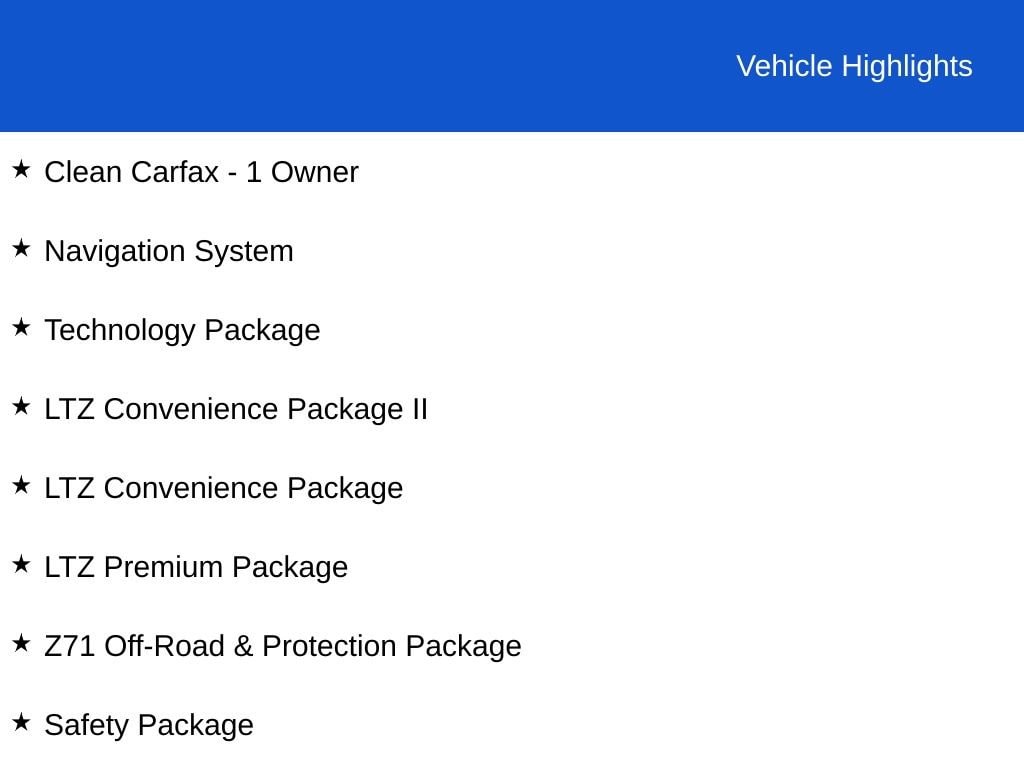Click the Safety Package text
Viewport: 1024px width, 768px height.
149,726
